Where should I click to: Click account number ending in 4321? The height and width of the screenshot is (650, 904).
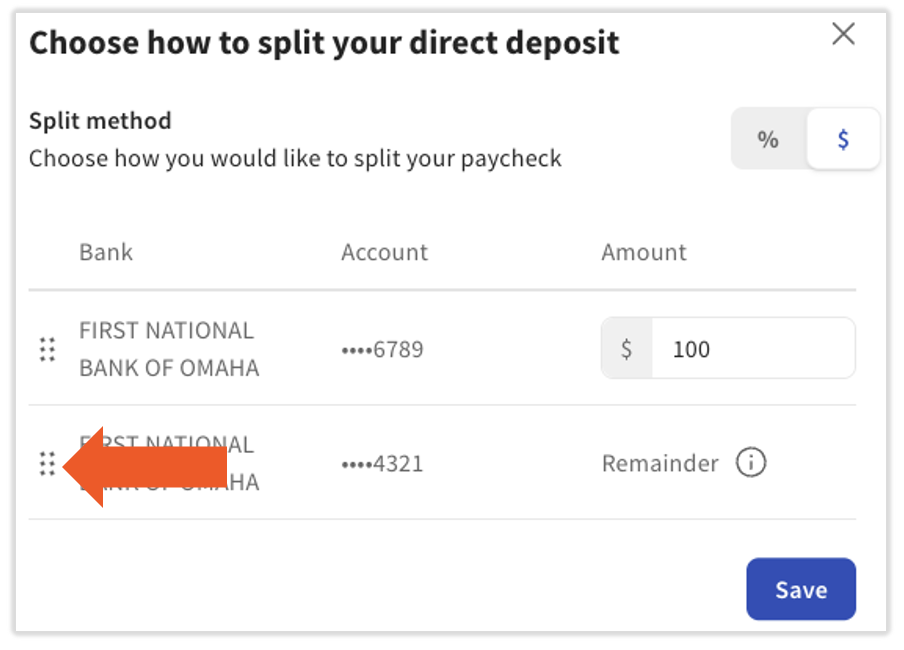[382, 464]
